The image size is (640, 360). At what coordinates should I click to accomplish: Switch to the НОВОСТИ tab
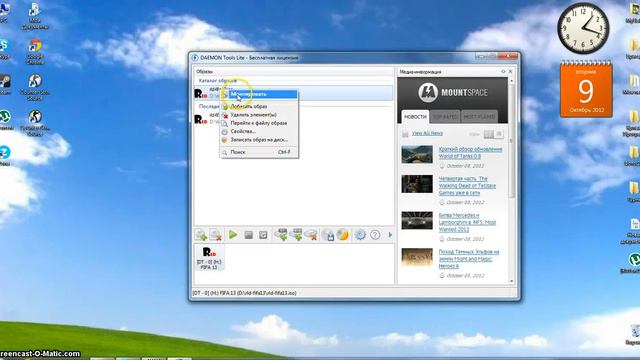coord(415,117)
